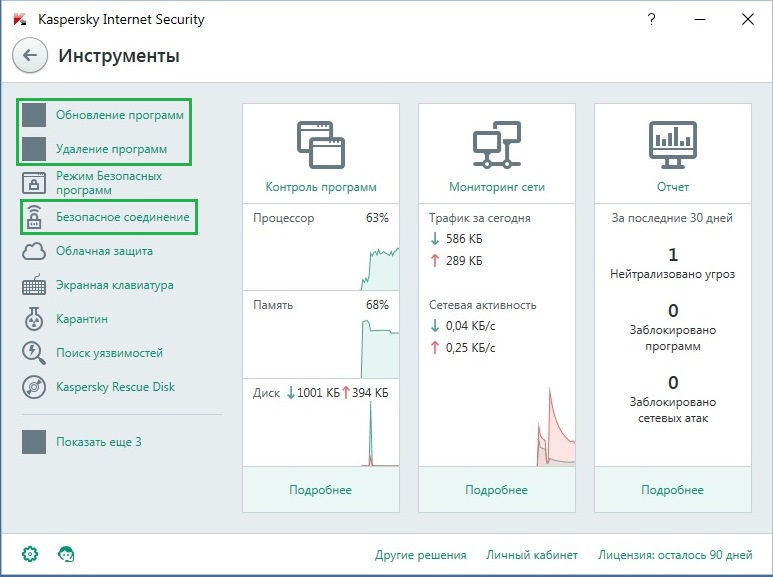773x577 pixels.
Task: Open the Обновление программ tool
Action: 119,115
